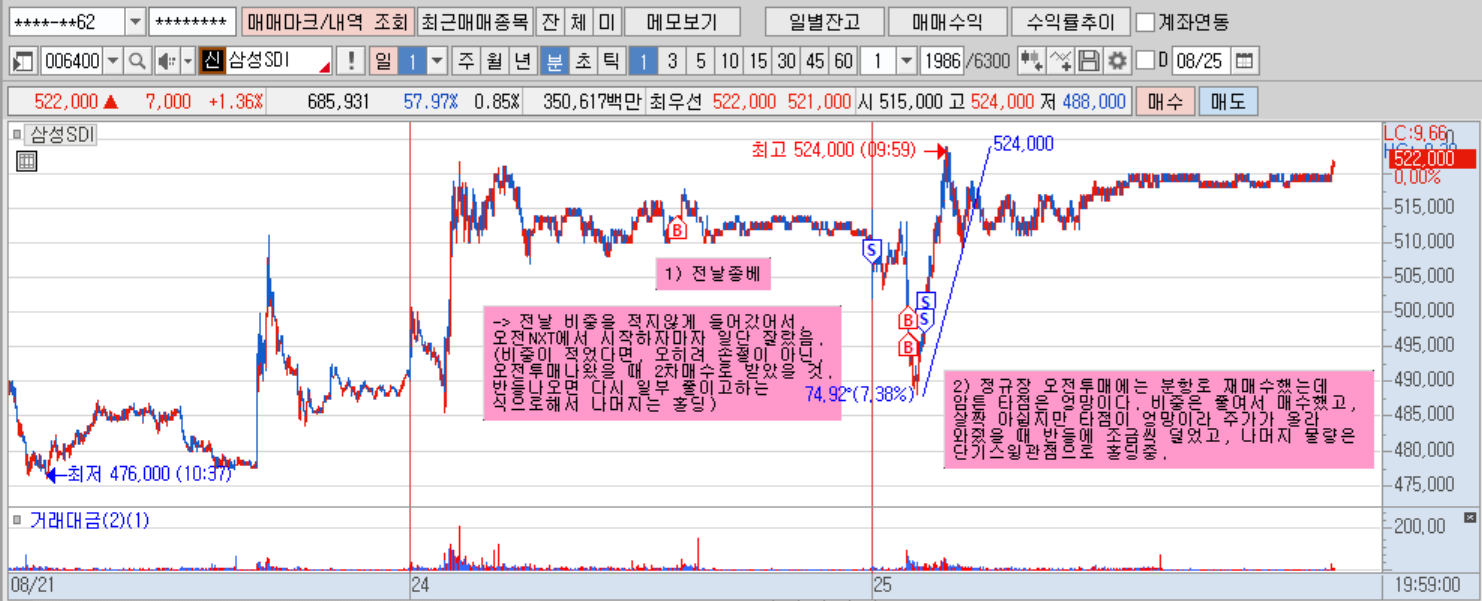Select the 일 daily chart toggle
The width and height of the screenshot is (1482, 601).
coord(382,61)
